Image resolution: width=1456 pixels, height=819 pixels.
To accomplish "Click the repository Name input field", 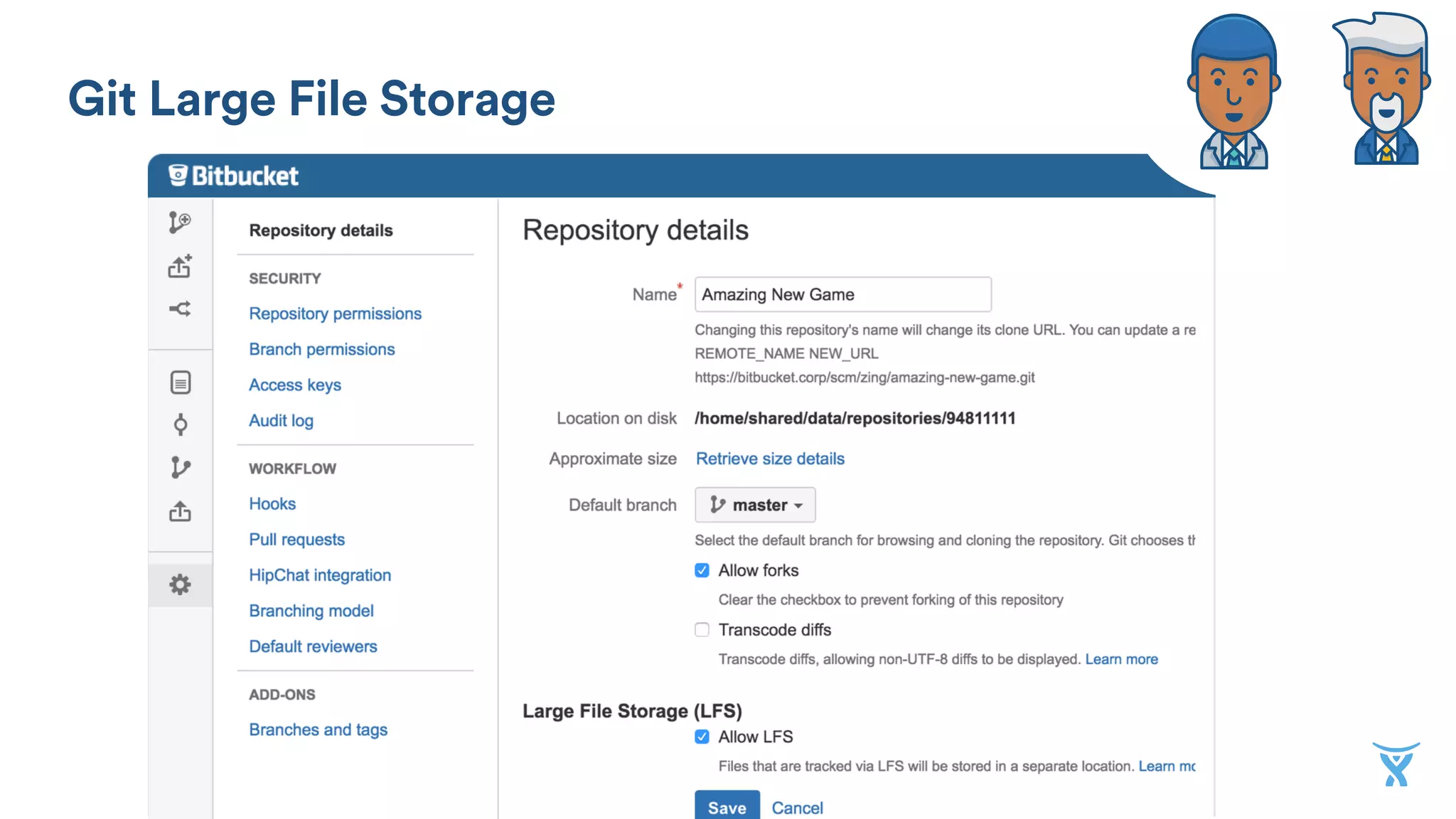I will pyautogui.click(x=842, y=294).
